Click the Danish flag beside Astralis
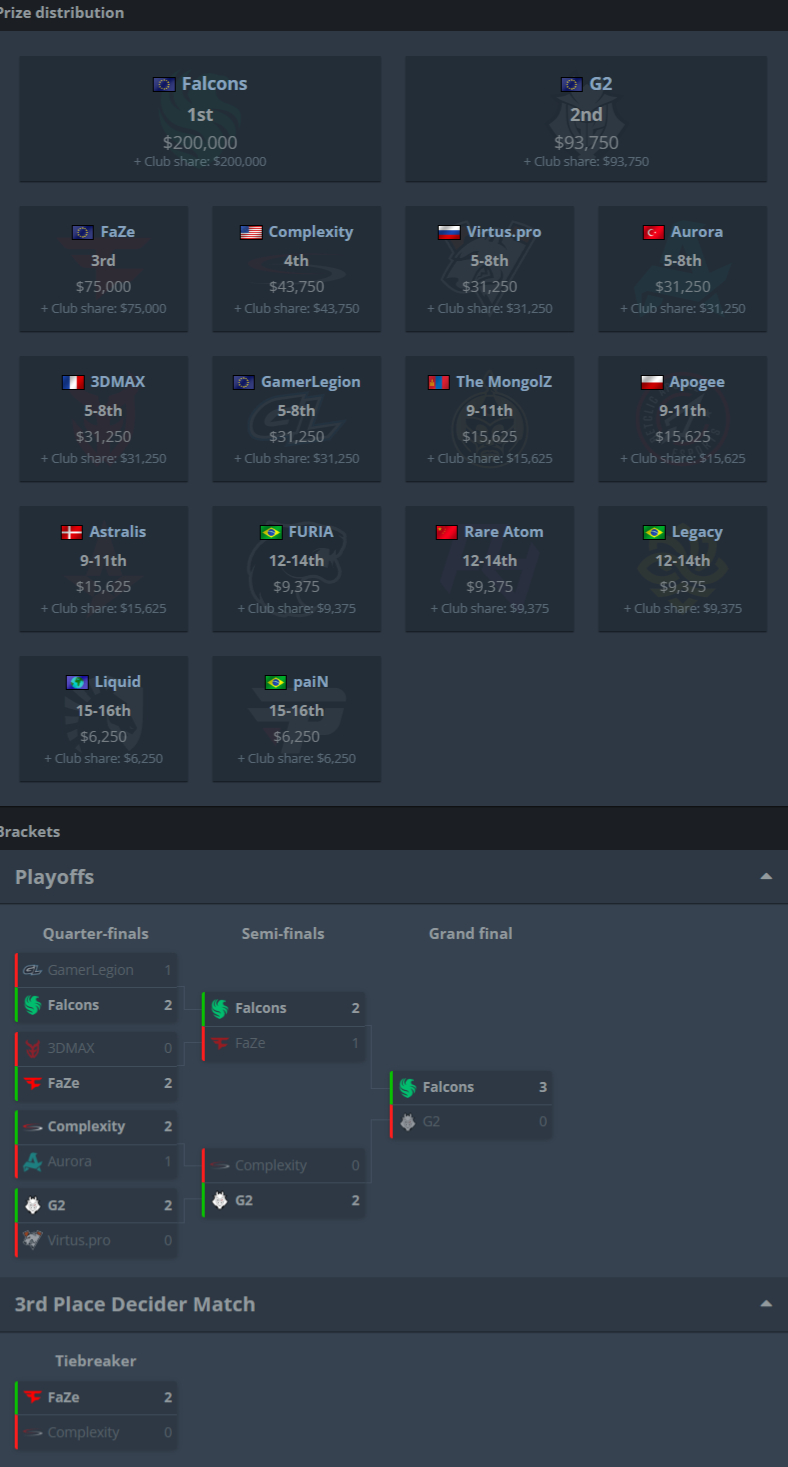Screen dimensions: 788x1467 tap(72, 532)
